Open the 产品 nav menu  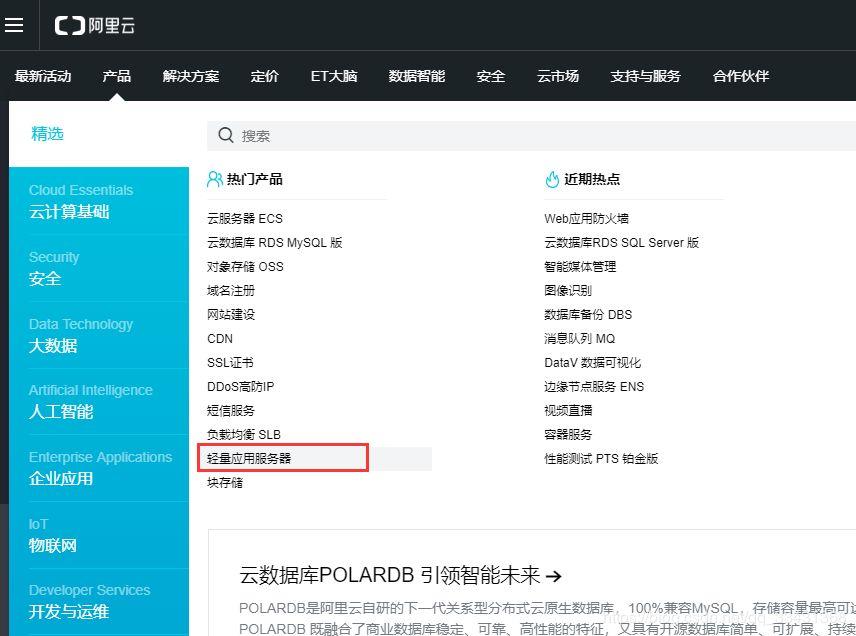116,76
